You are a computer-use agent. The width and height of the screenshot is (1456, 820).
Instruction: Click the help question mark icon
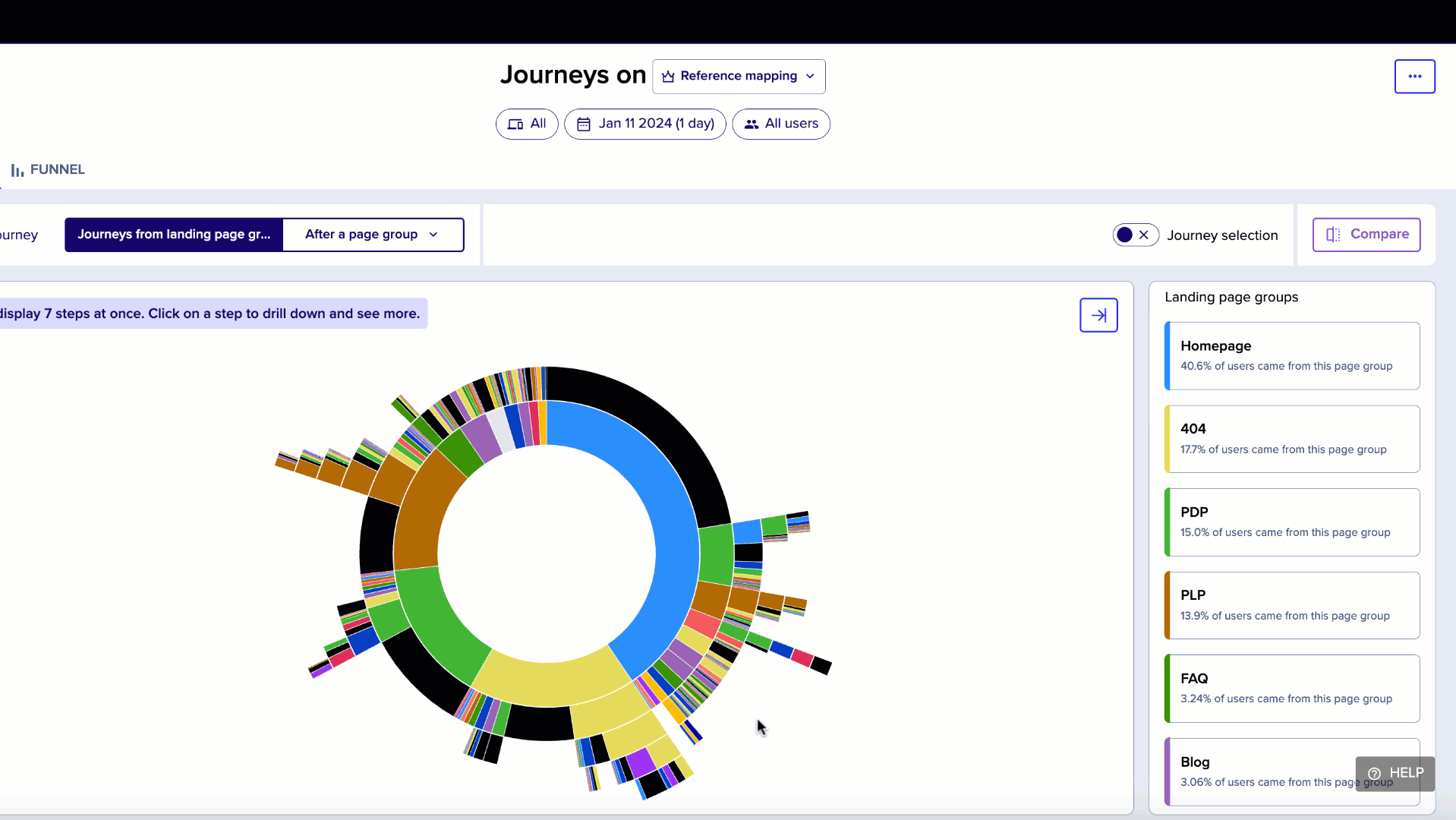tap(1374, 774)
